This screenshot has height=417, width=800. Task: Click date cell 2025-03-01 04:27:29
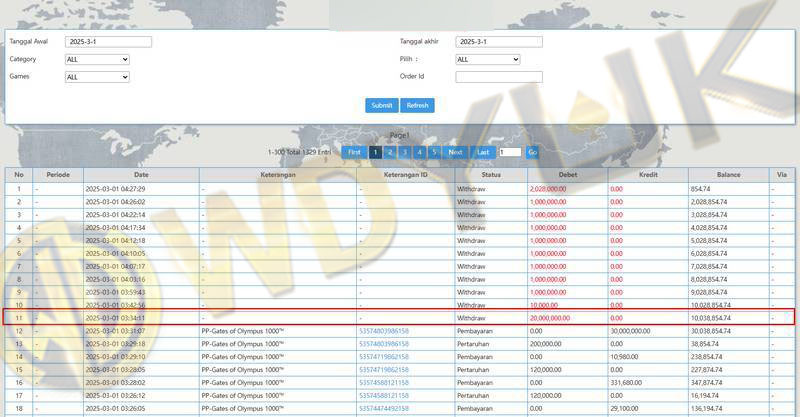(115, 189)
